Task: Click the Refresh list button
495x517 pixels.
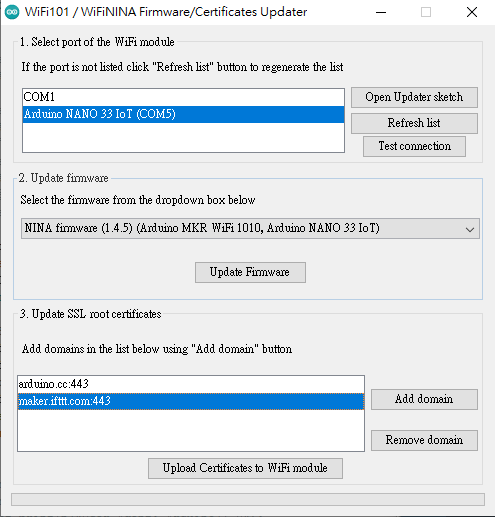Action: tap(414, 123)
